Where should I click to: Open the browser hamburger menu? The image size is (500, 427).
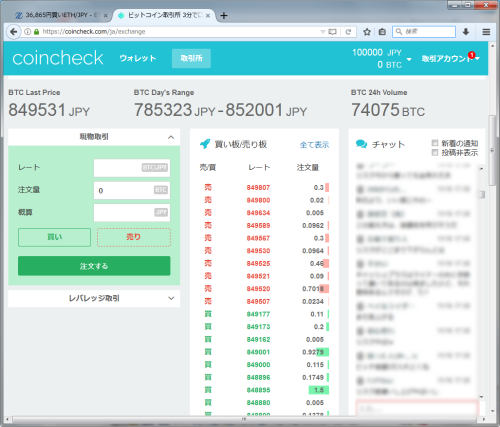[x=486, y=32]
